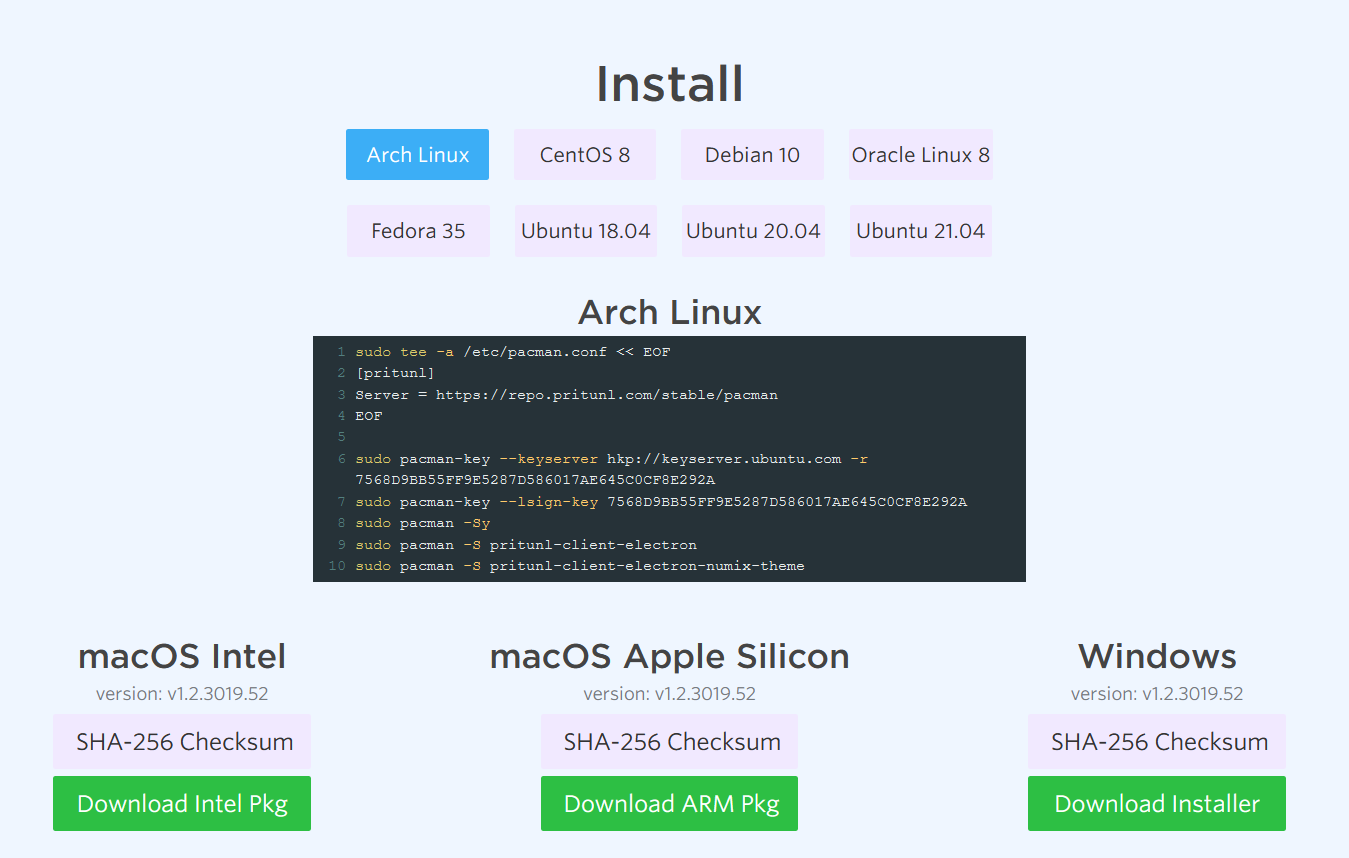
Task: Click version text under Windows
Action: 1157,694
